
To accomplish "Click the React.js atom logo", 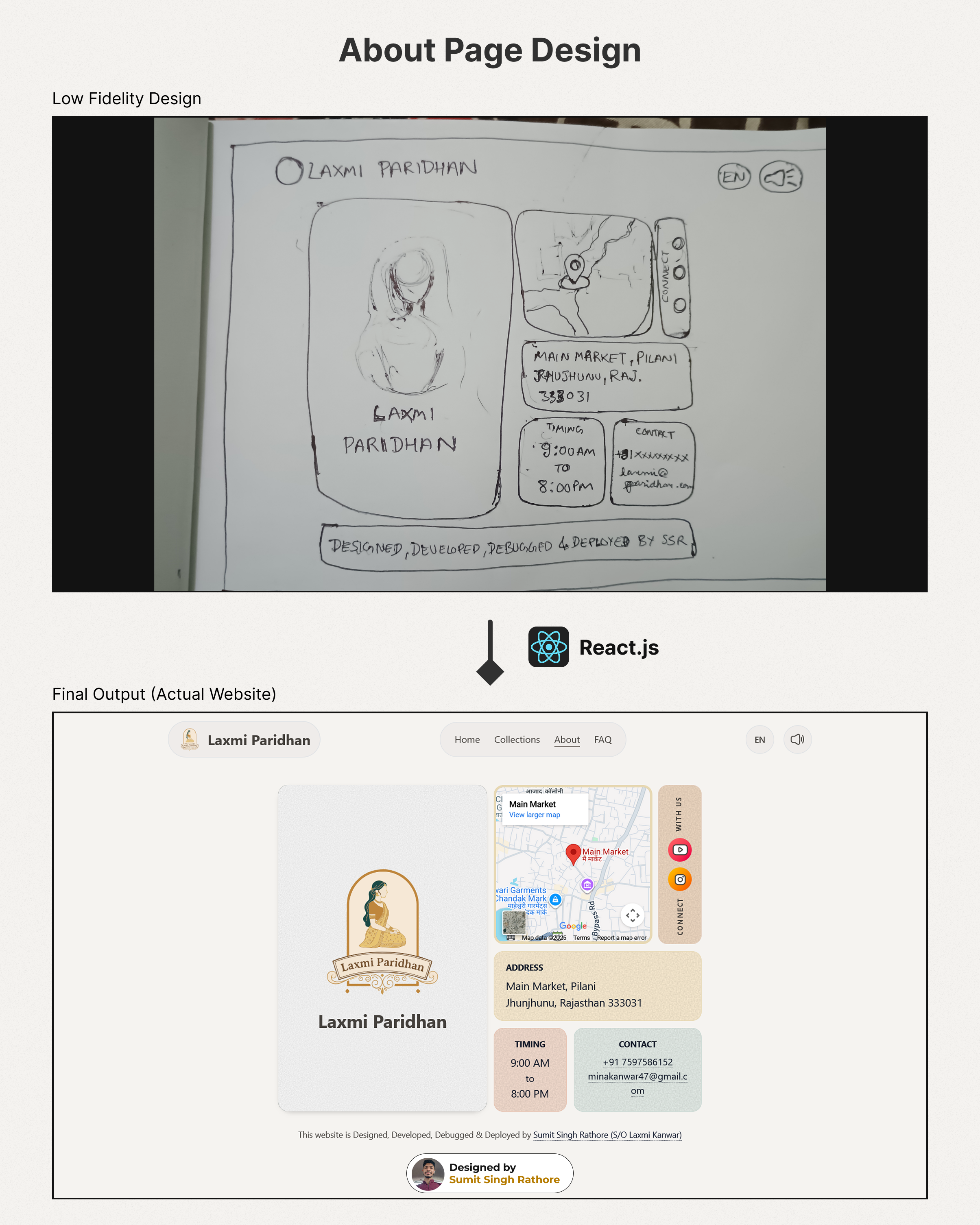I will (548, 646).
